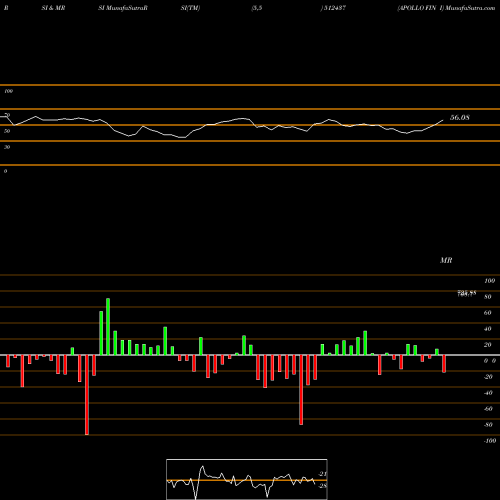This screenshot has height=500, width=500.
Task: Click the -20 label on right MR axis
Action: tap(488, 377)
